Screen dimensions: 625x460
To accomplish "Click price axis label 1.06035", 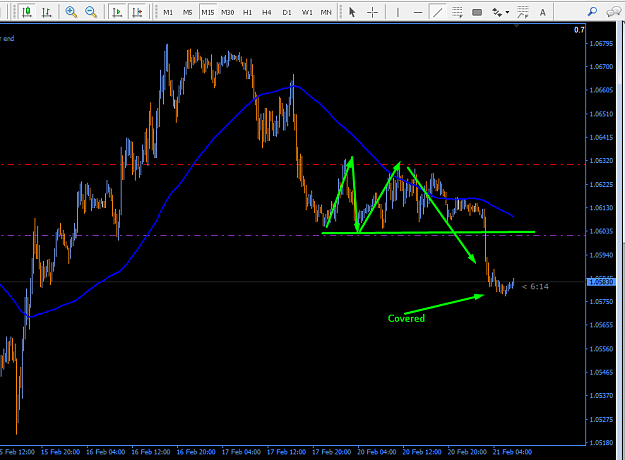I will (601, 231).
